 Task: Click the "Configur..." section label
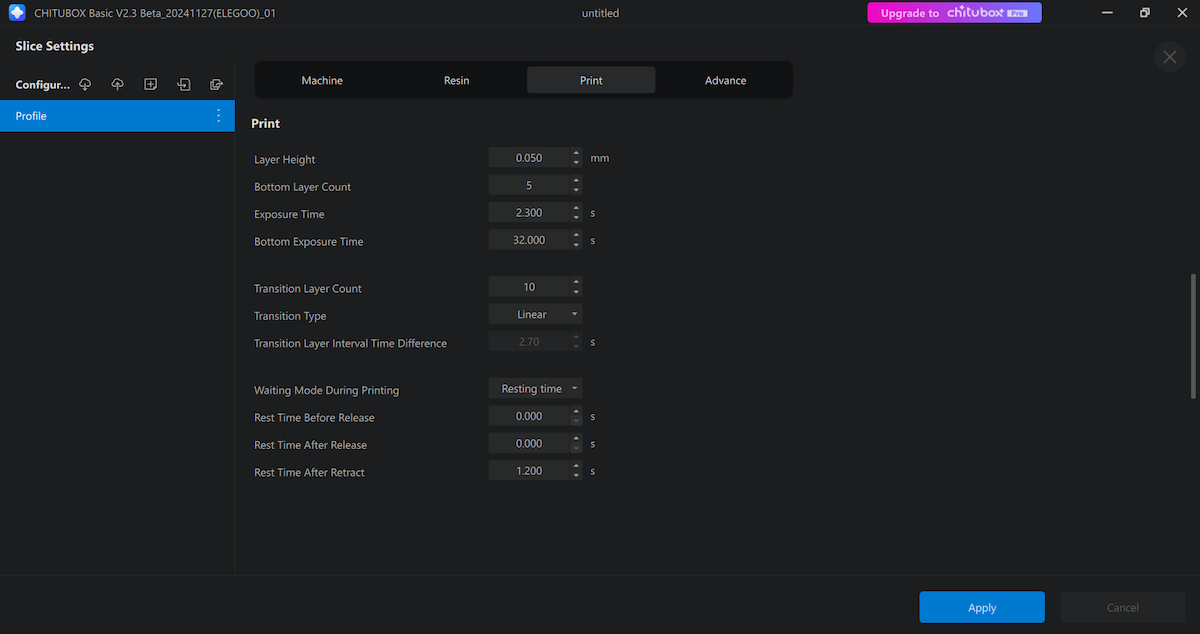click(x=43, y=85)
